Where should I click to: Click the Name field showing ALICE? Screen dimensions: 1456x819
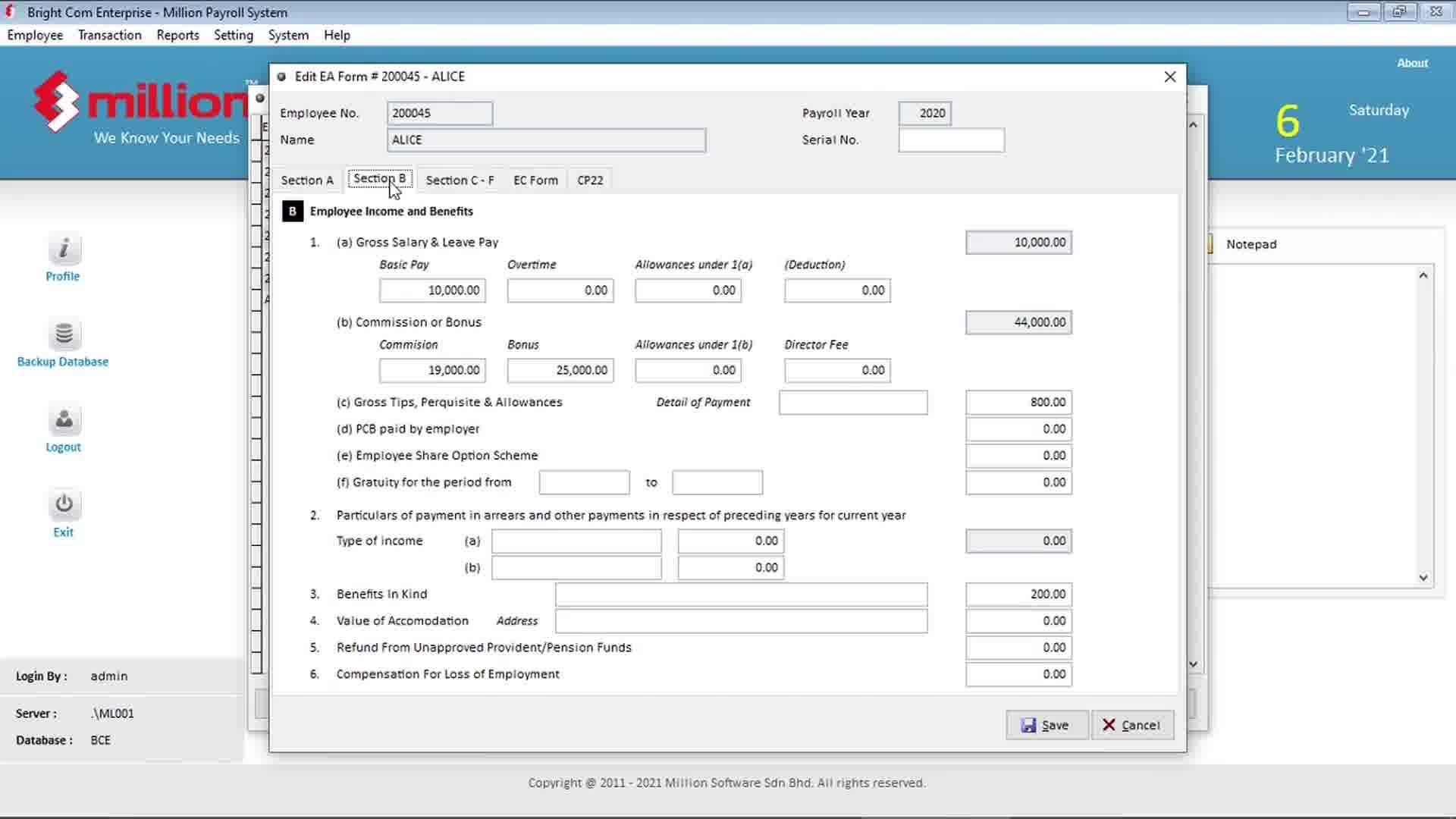(546, 140)
